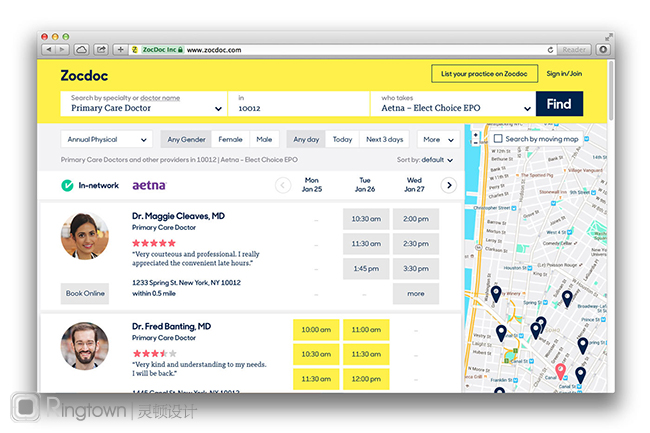The width and height of the screenshot is (650, 433).
Task: Click the page vertical scrollbar
Action: pyautogui.click(x=611, y=91)
